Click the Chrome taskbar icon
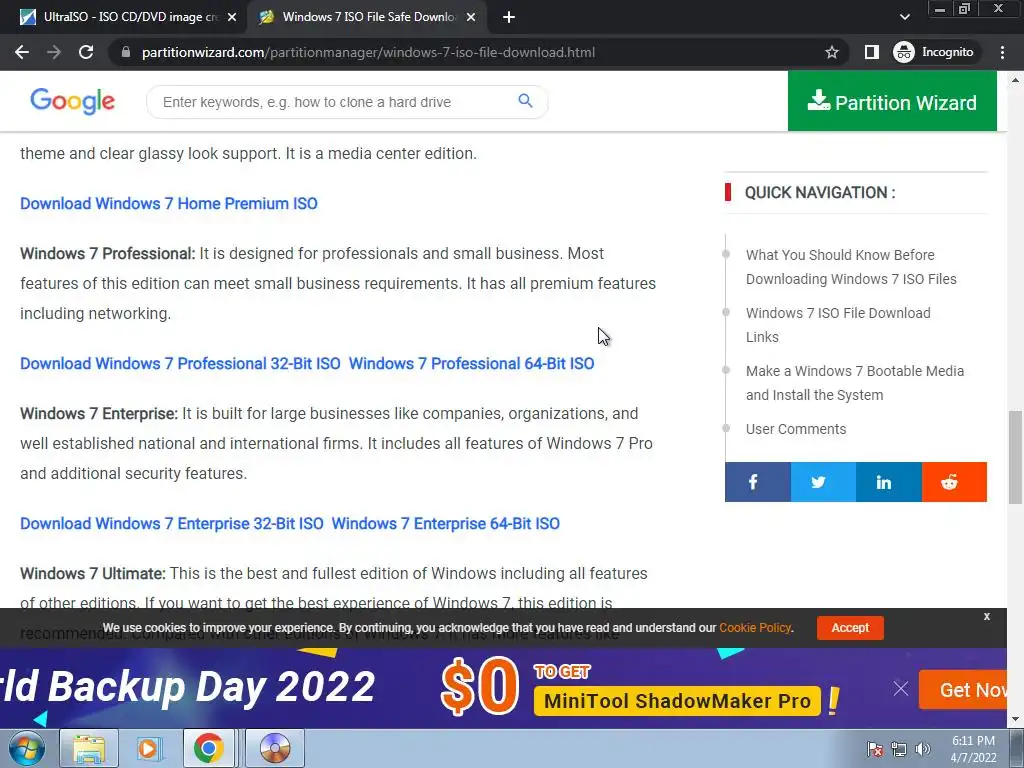The height and width of the screenshot is (768, 1024). point(208,748)
